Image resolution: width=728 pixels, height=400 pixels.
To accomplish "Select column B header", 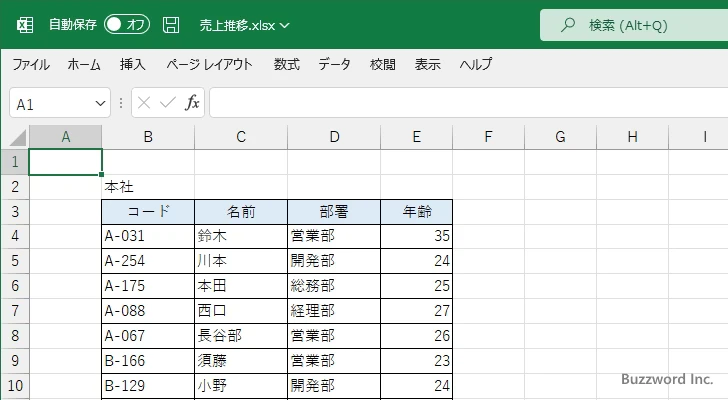I will (x=148, y=137).
